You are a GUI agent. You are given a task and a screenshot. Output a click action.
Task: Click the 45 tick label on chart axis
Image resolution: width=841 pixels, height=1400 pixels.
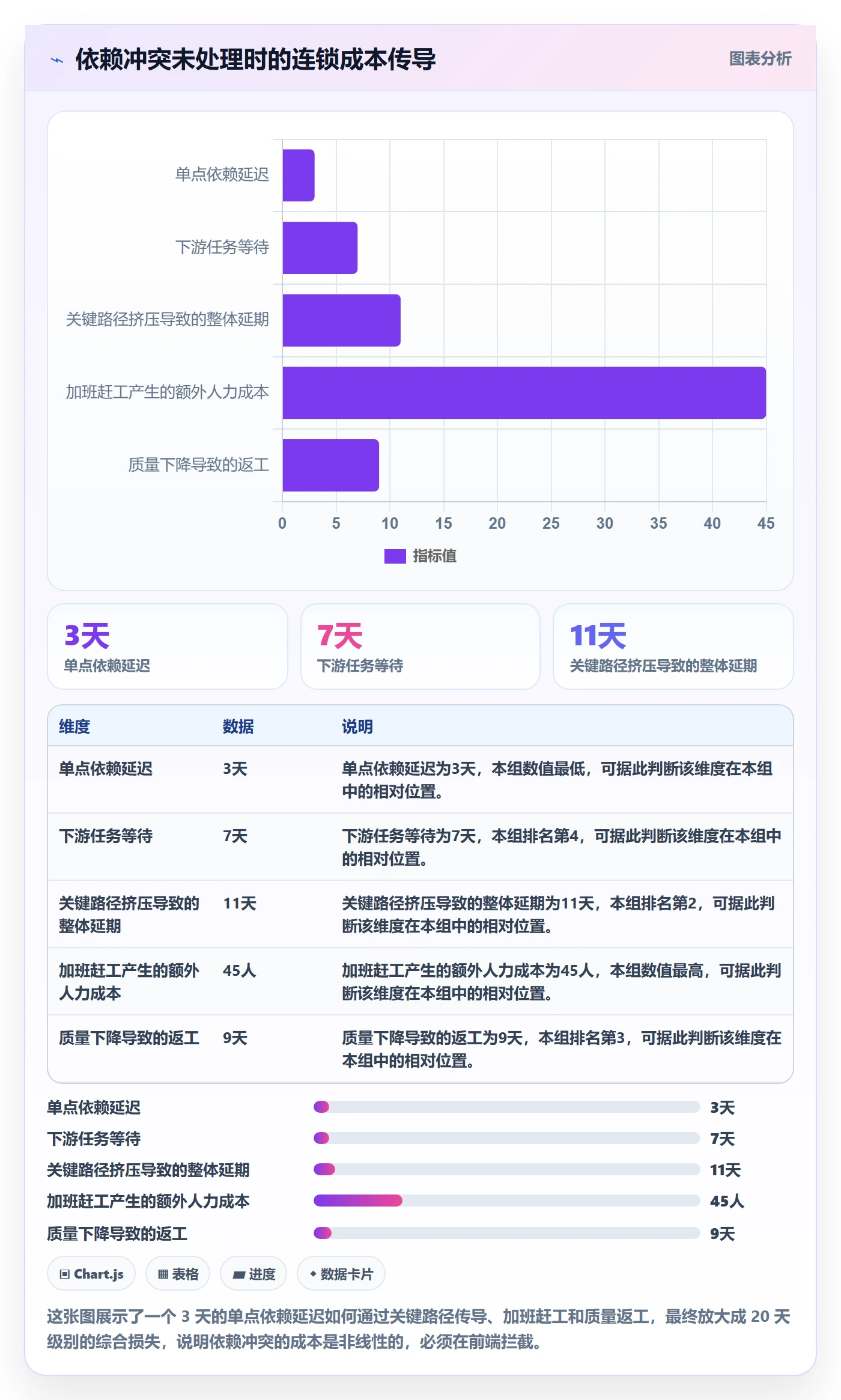pyautogui.click(x=766, y=523)
